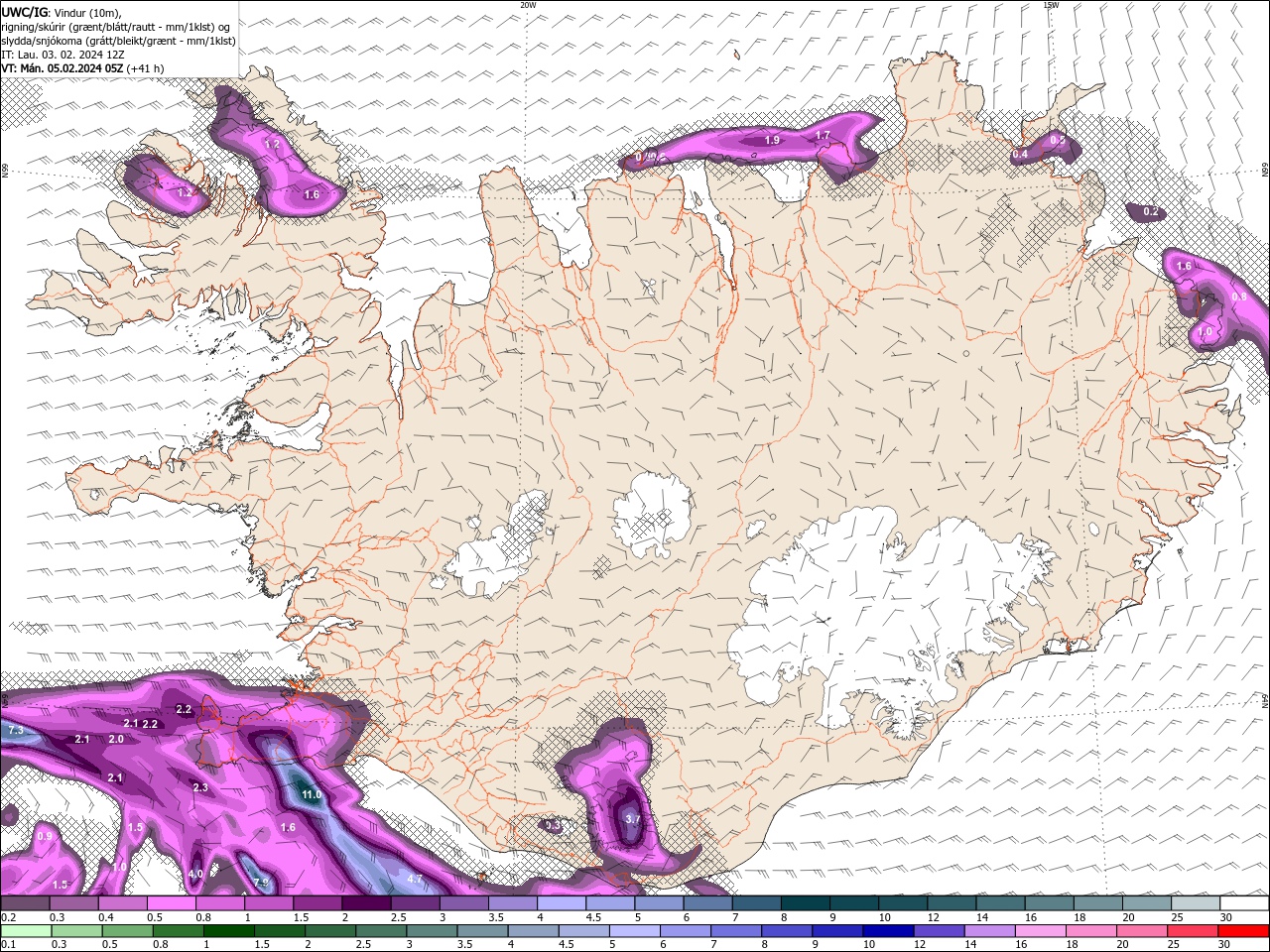Click the 4.7 value on the map
Image resolution: width=1270 pixels, height=952 pixels.
415,879
